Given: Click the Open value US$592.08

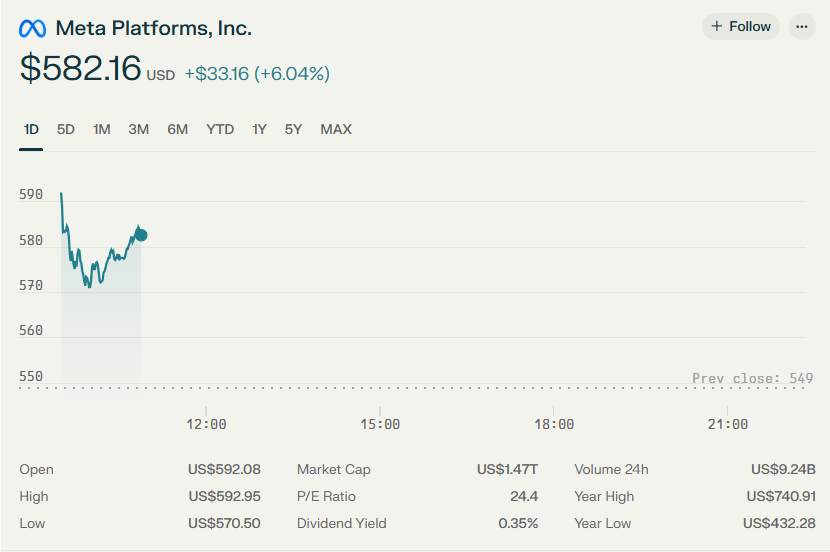Looking at the screenshot, I should pos(224,469).
